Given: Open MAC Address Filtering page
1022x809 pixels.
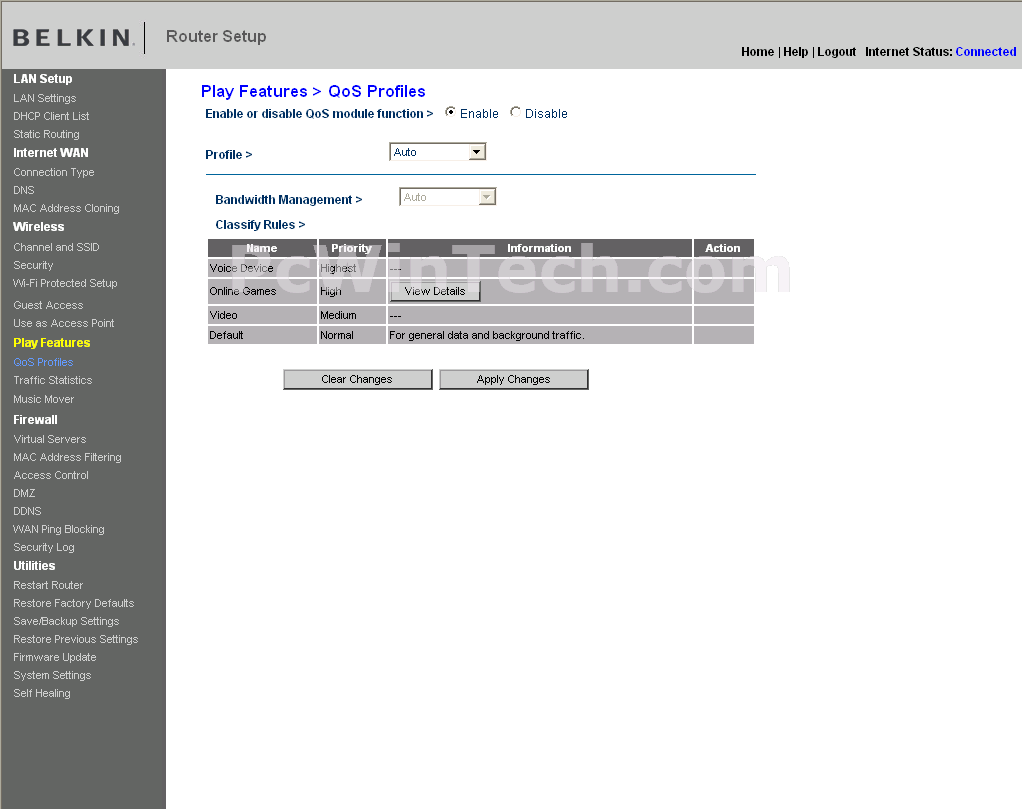Looking at the screenshot, I should pyautogui.click(x=67, y=458).
